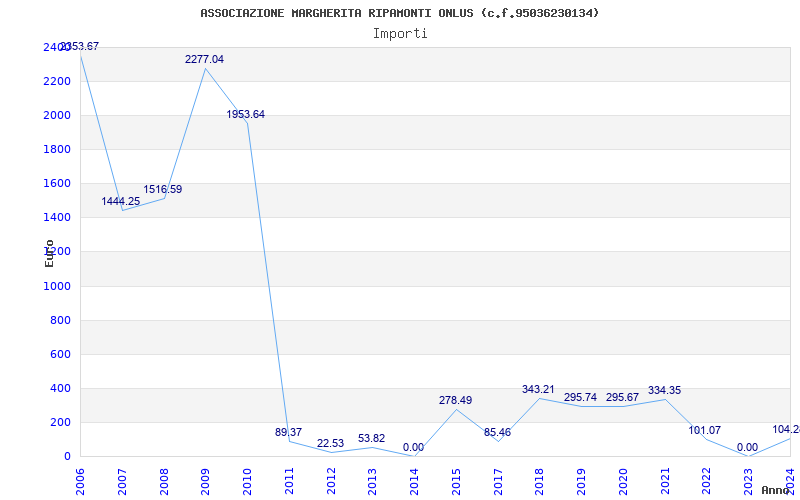Click the 295.74 value label
Image resolution: width=800 pixels, height=500 pixels.
click(x=580, y=397)
